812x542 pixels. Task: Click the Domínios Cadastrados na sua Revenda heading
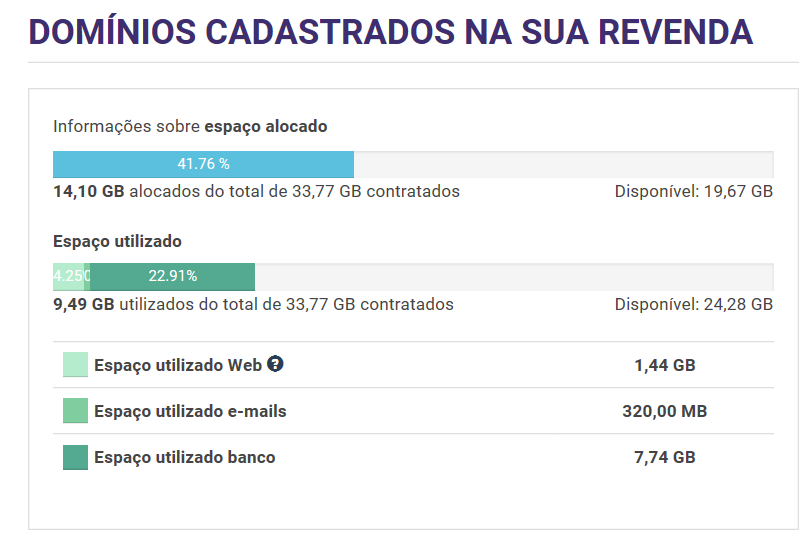coord(390,32)
